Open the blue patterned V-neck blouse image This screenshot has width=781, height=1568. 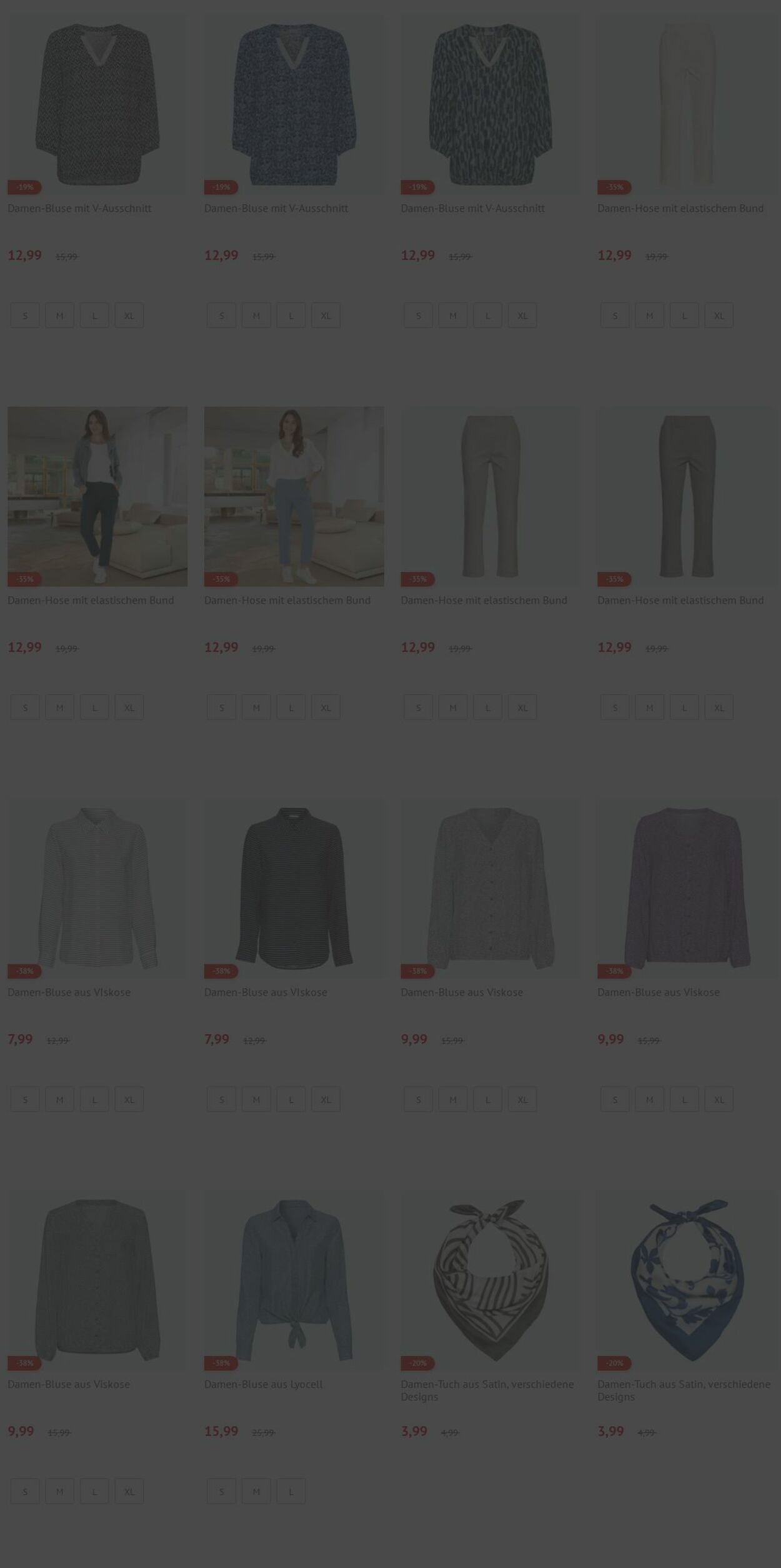coord(294,104)
